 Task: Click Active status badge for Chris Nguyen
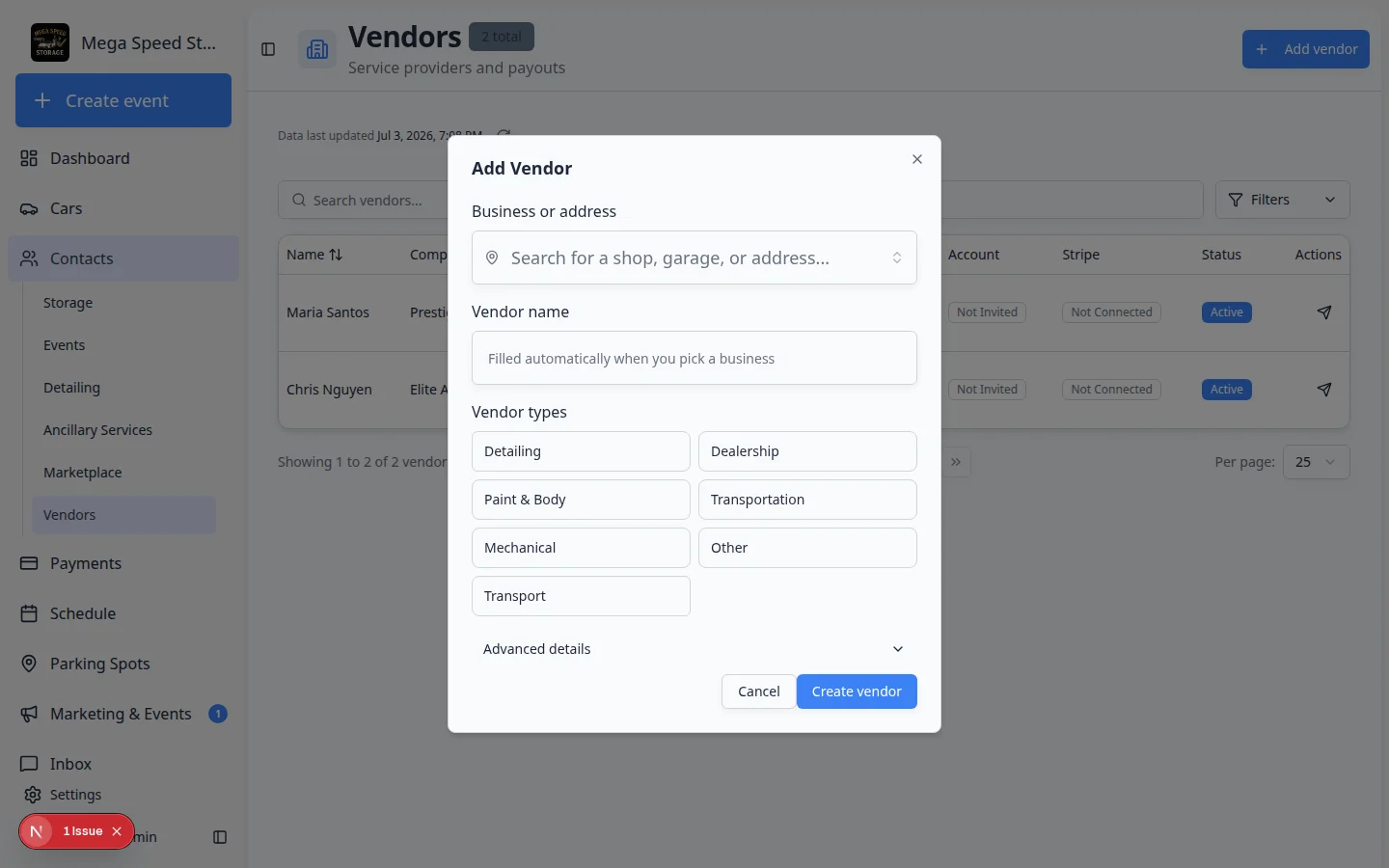click(x=1227, y=390)
